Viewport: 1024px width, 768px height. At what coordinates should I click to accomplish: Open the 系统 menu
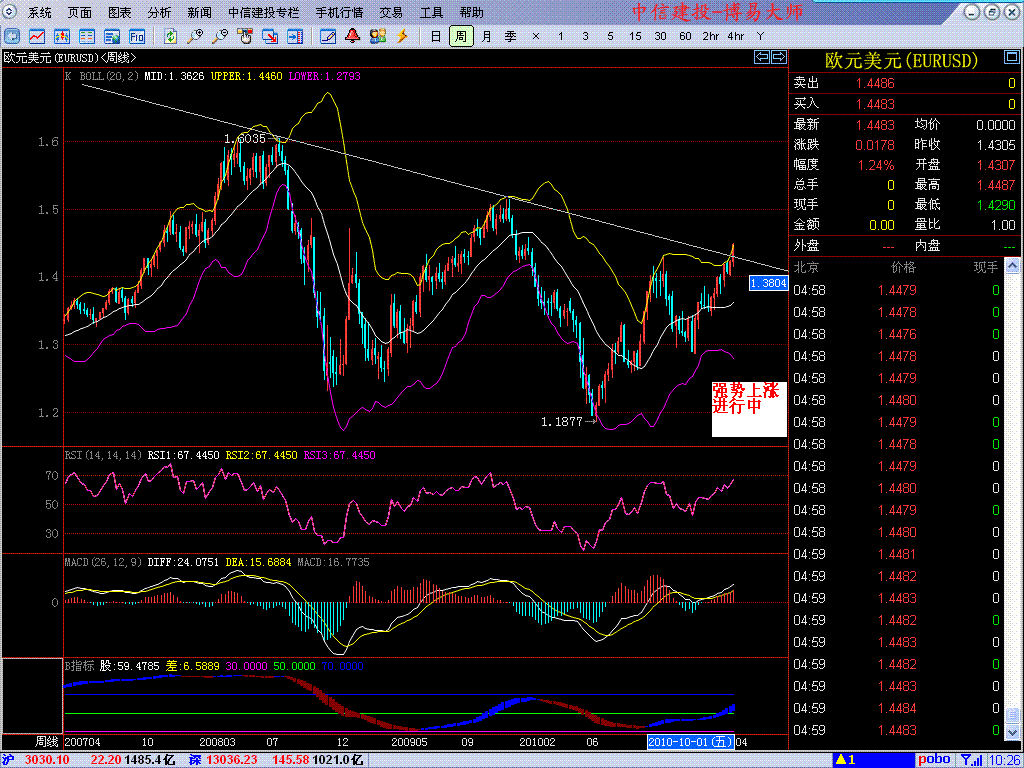tap(40, 12)
